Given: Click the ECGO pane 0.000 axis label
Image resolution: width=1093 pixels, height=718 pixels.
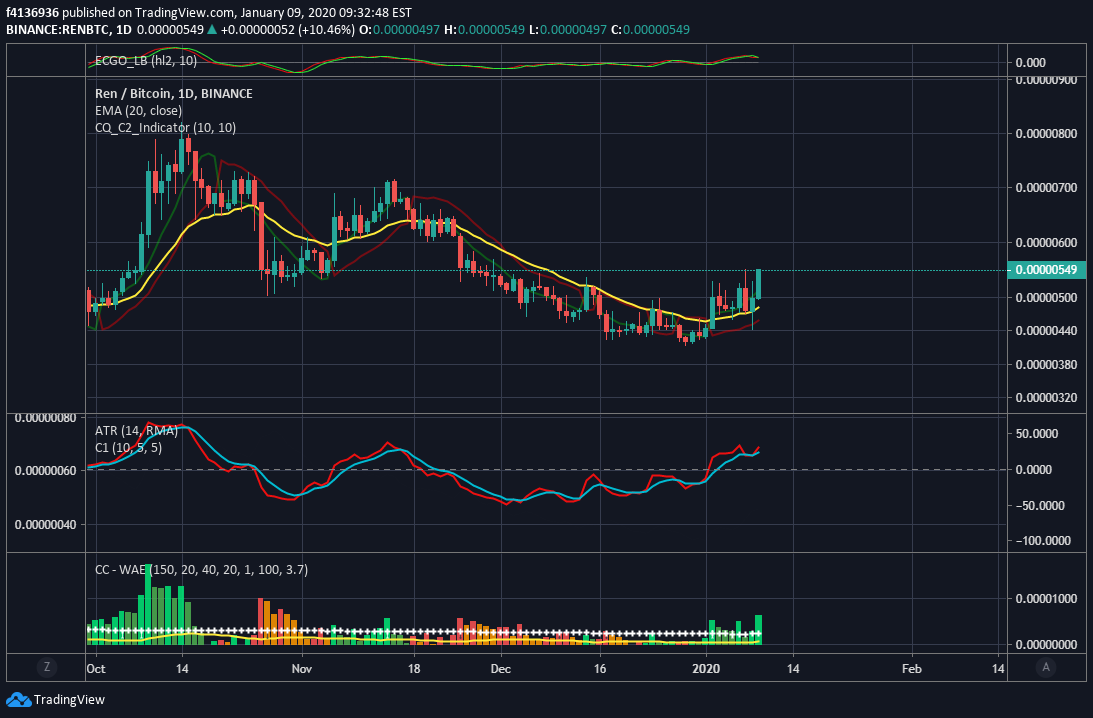Looking at the screenshot, I should (x=1030, y=63).
